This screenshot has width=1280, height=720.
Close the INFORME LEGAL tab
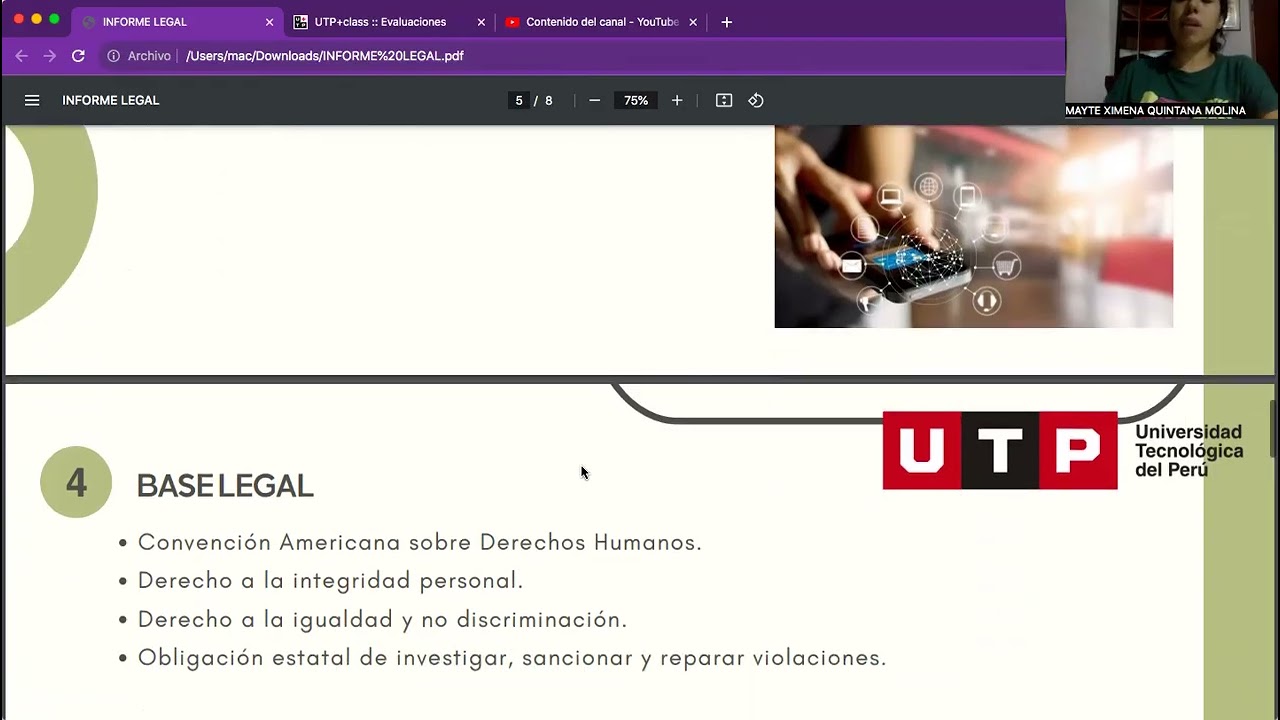pos(269,22)
